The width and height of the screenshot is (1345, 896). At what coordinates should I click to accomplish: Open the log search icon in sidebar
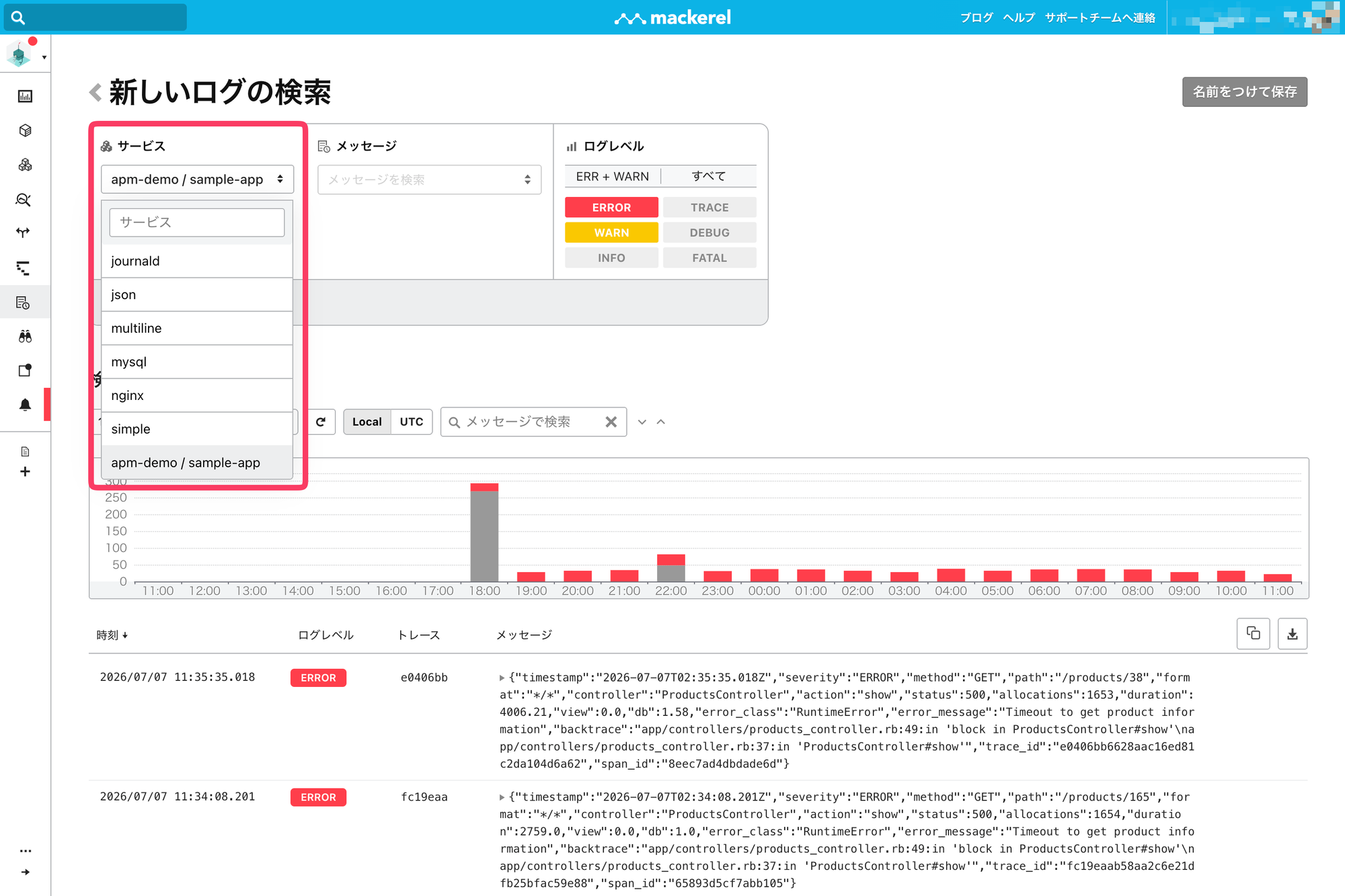coord(24,302)
